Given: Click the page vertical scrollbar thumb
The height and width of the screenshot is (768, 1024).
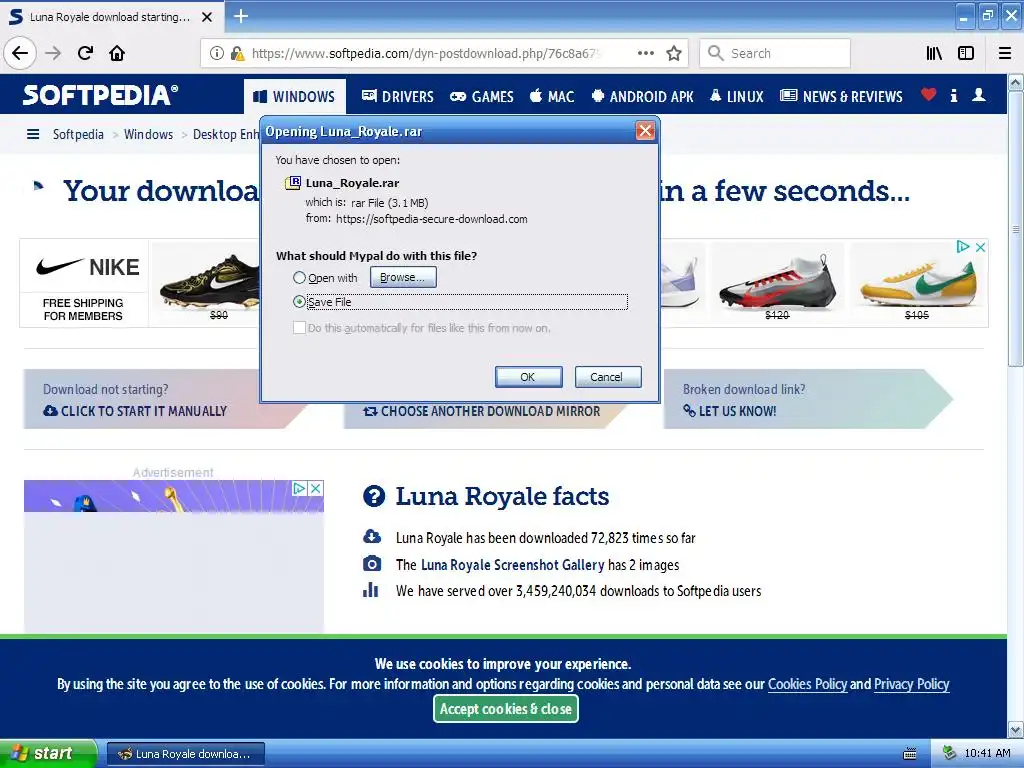Looking at the screenshot, I should (1016, 229).
